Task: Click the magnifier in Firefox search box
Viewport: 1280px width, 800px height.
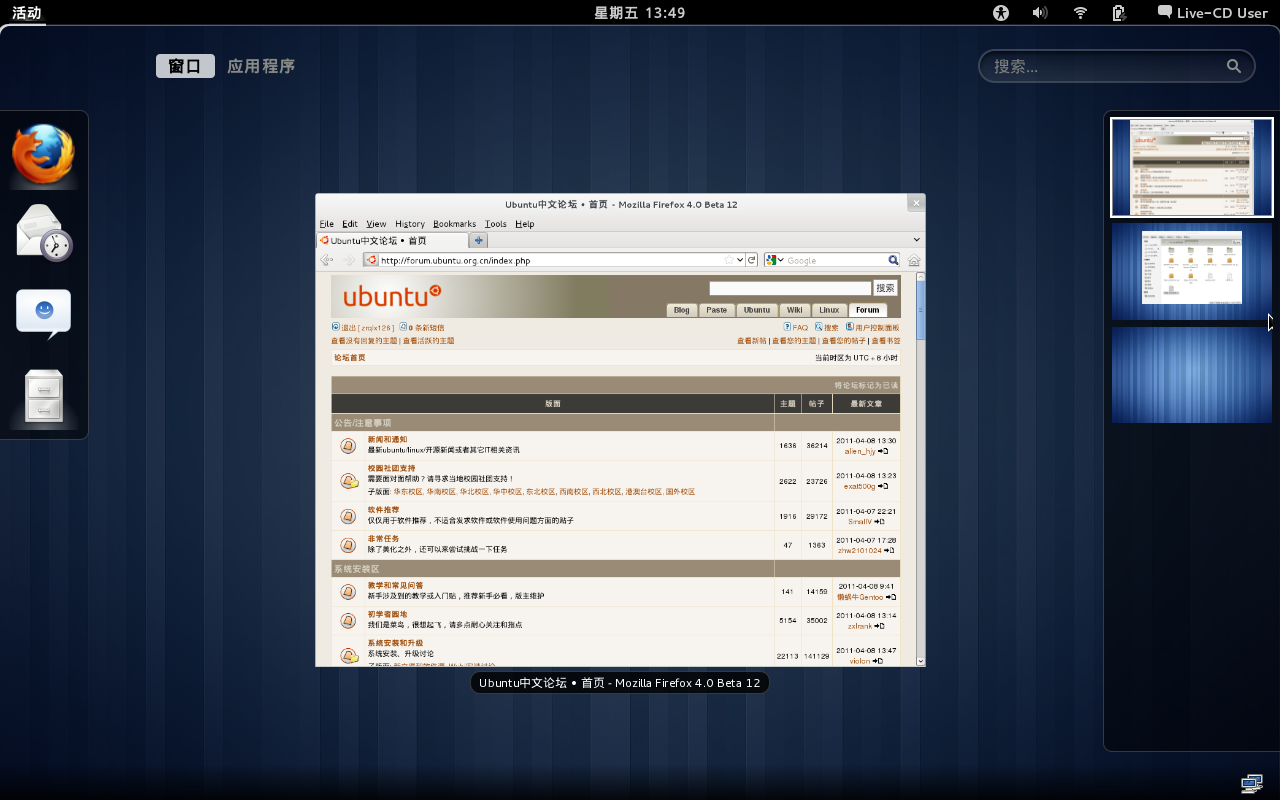Action: pyautogui.click(x=894, y=260)
